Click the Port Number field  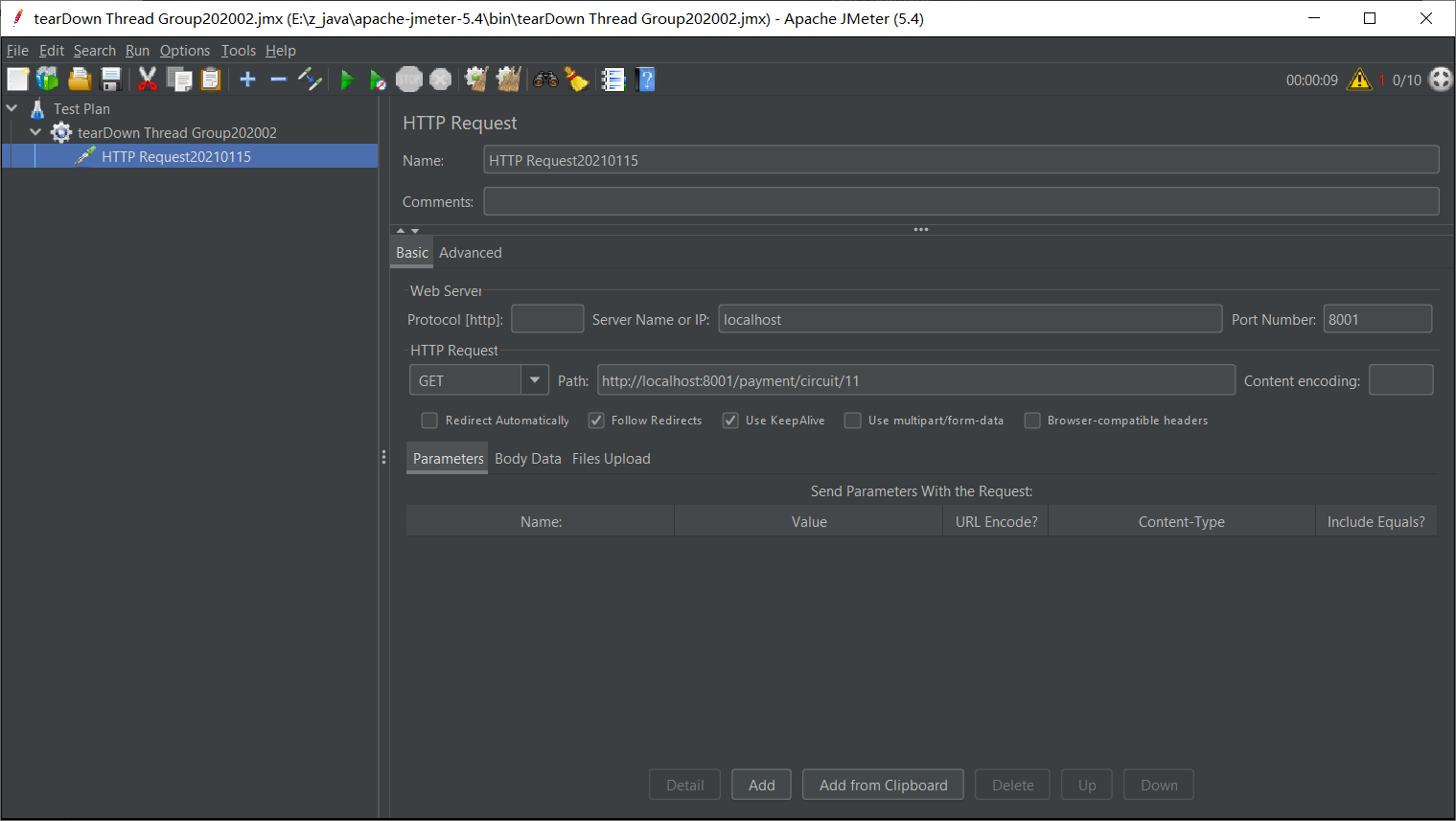point(1377,319)
